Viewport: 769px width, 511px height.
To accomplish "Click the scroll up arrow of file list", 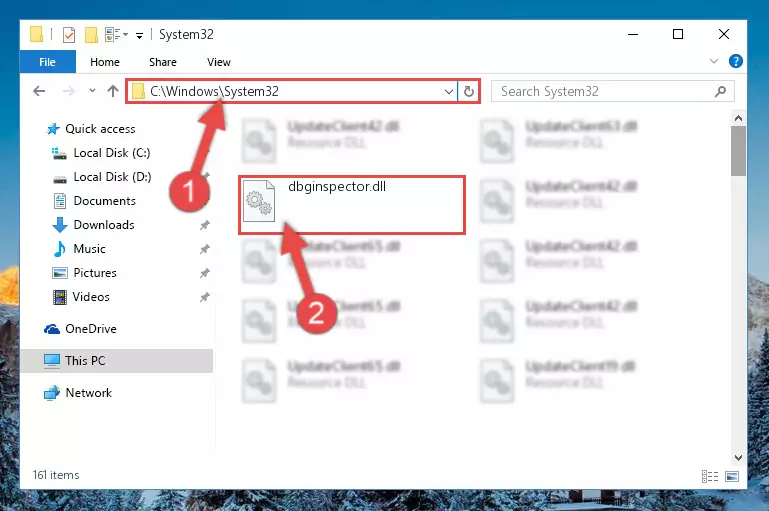I will 738,118.
